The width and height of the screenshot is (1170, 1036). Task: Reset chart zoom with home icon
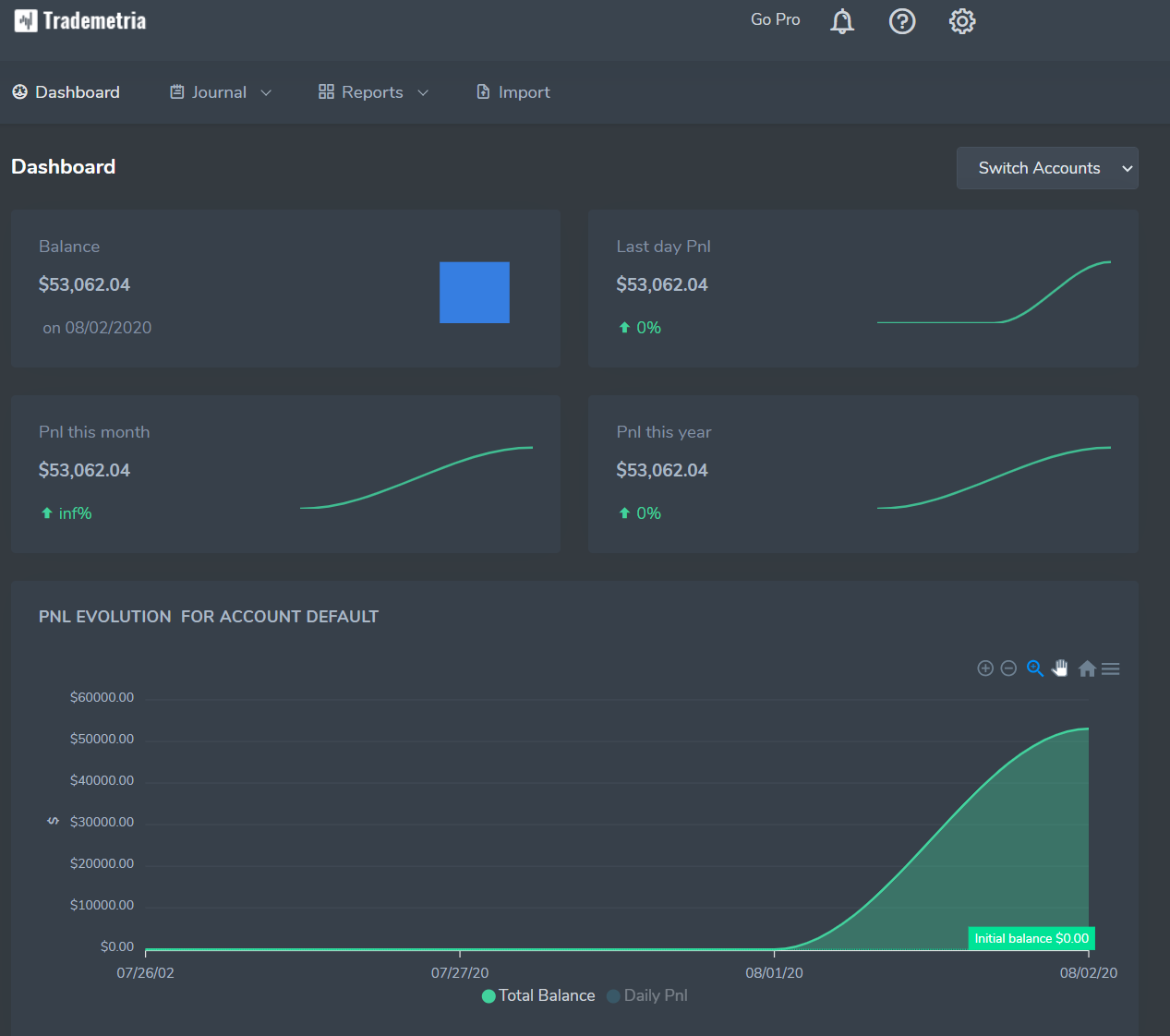[x=1087, y=669]
